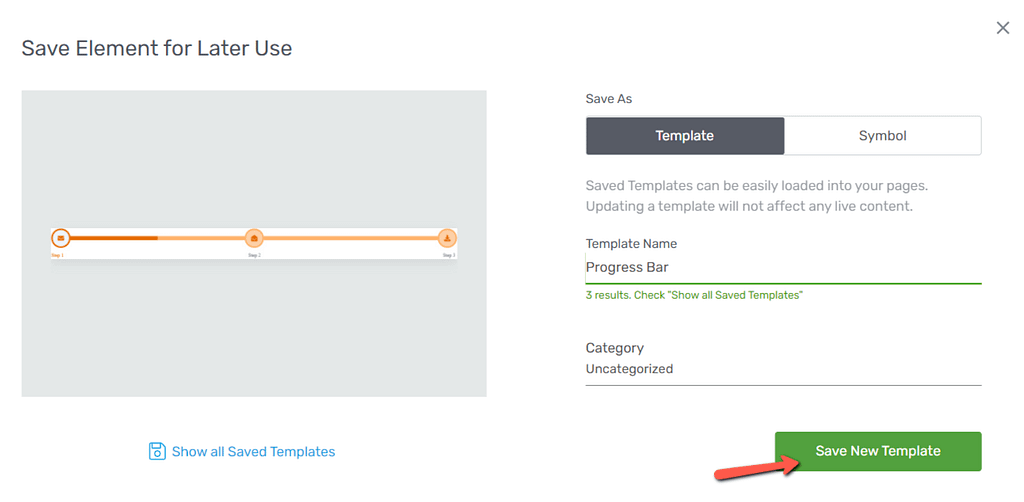Open Show all Saved Templates link
The width and height of the screenshot is (1024, 502).
coord(253,452)
